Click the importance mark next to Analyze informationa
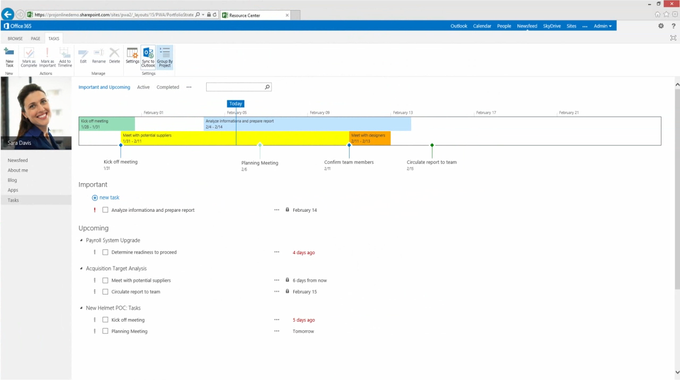Image resolution: width=680 pixels, height=380 pixels. (95, 210)
